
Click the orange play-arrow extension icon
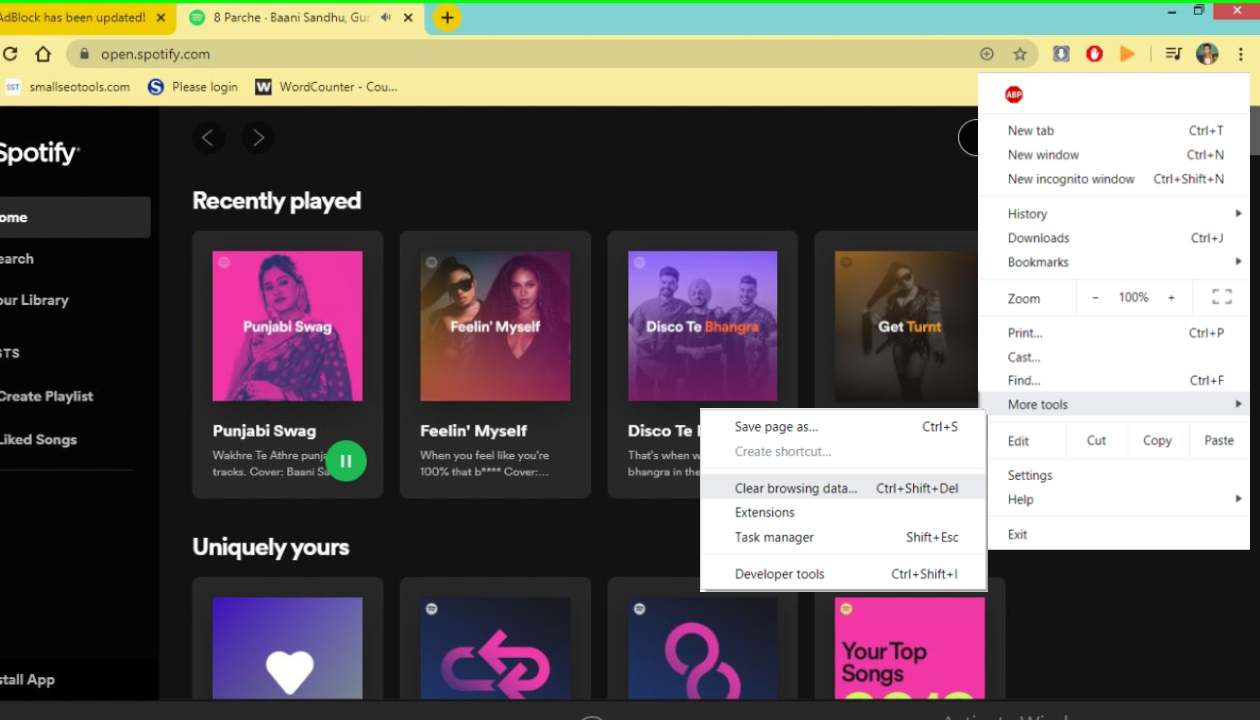pyautogui.click(x=1127, y=54)
